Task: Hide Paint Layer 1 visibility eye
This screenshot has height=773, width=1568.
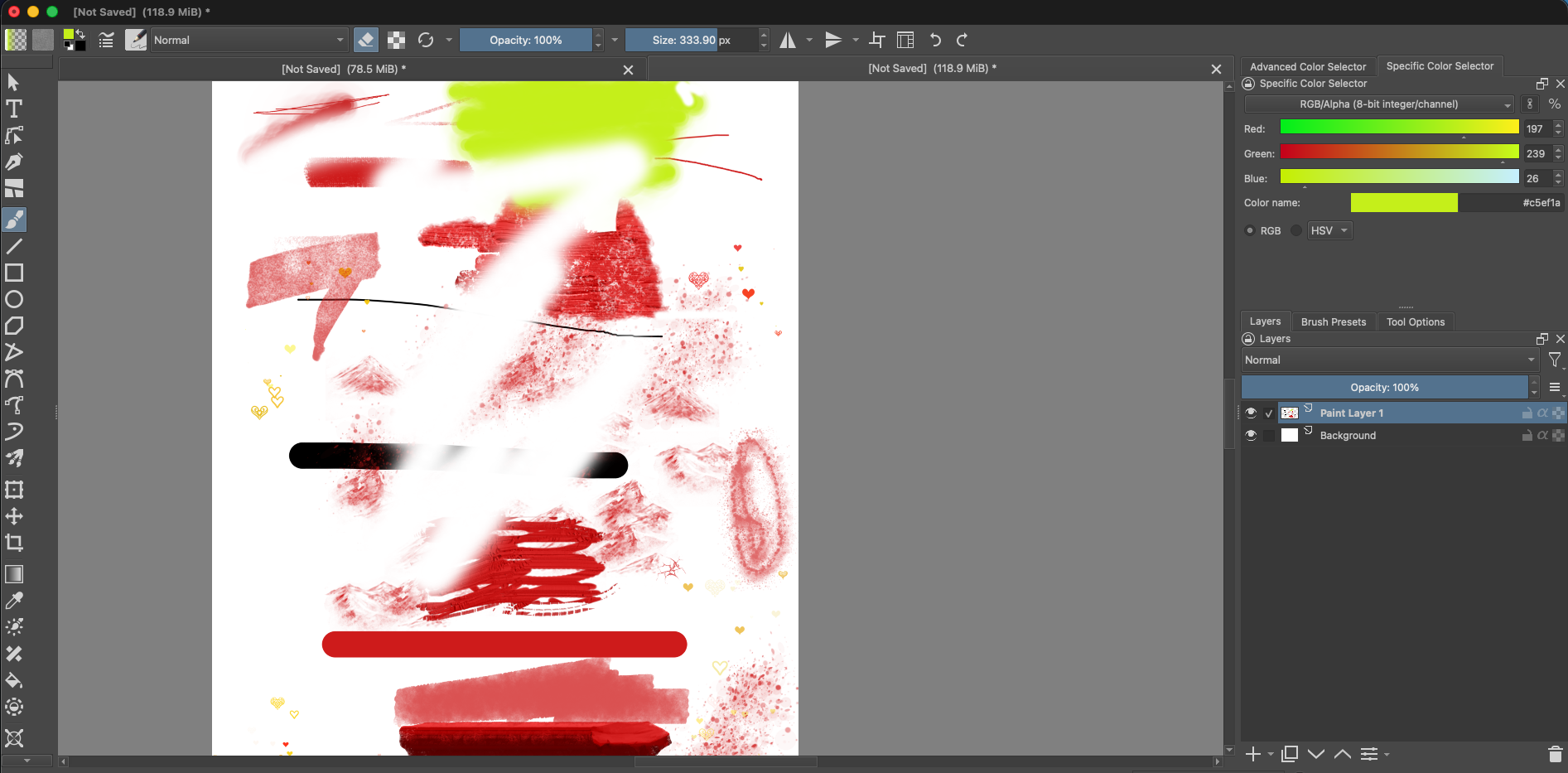Action: tap(1251, 413)
